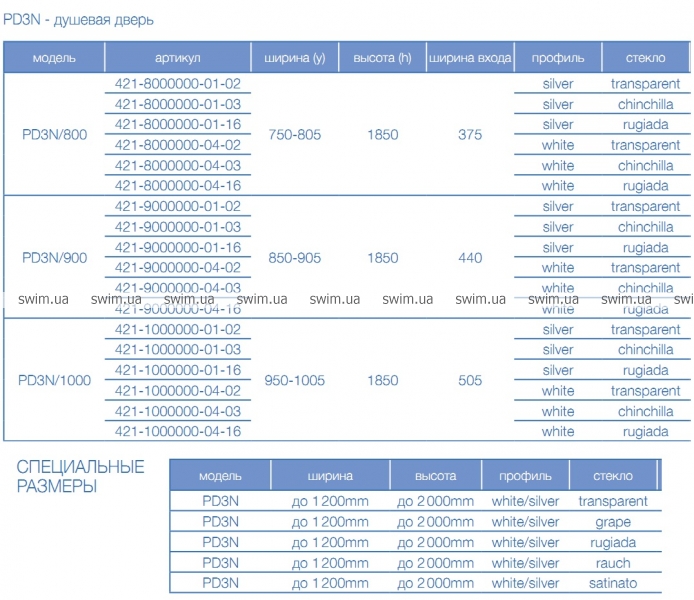Select the 'grape' glass option
Image resolution: width=694 pixels, height=600 pixels.
coord(613,522)
